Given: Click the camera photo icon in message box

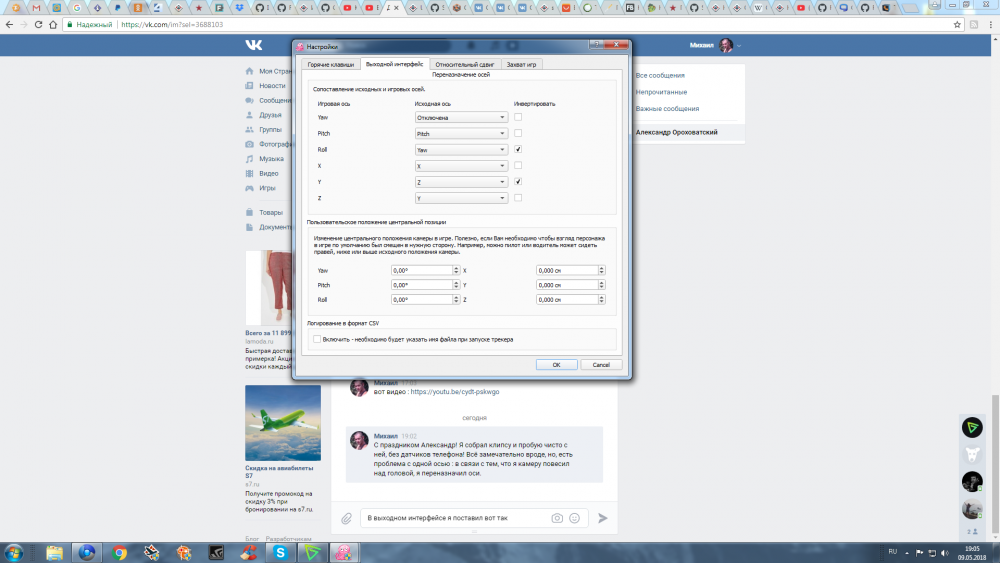Looking at the screenshot, I should (x=557, y=518).
